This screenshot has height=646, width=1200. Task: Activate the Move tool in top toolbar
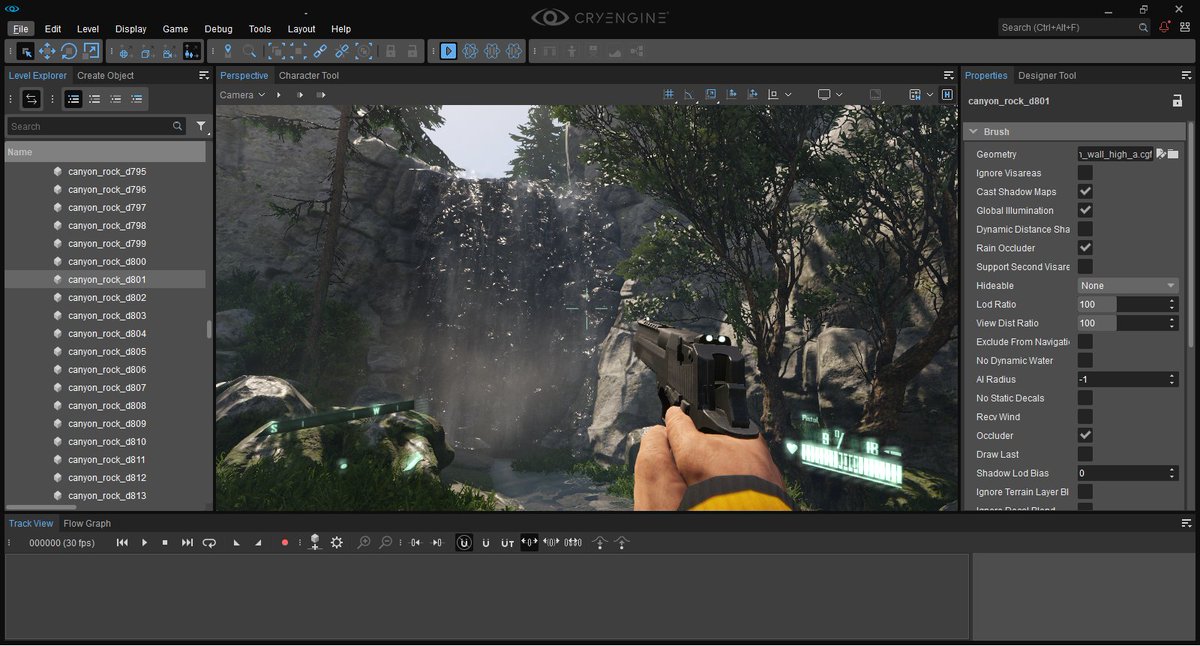(47, 51)
